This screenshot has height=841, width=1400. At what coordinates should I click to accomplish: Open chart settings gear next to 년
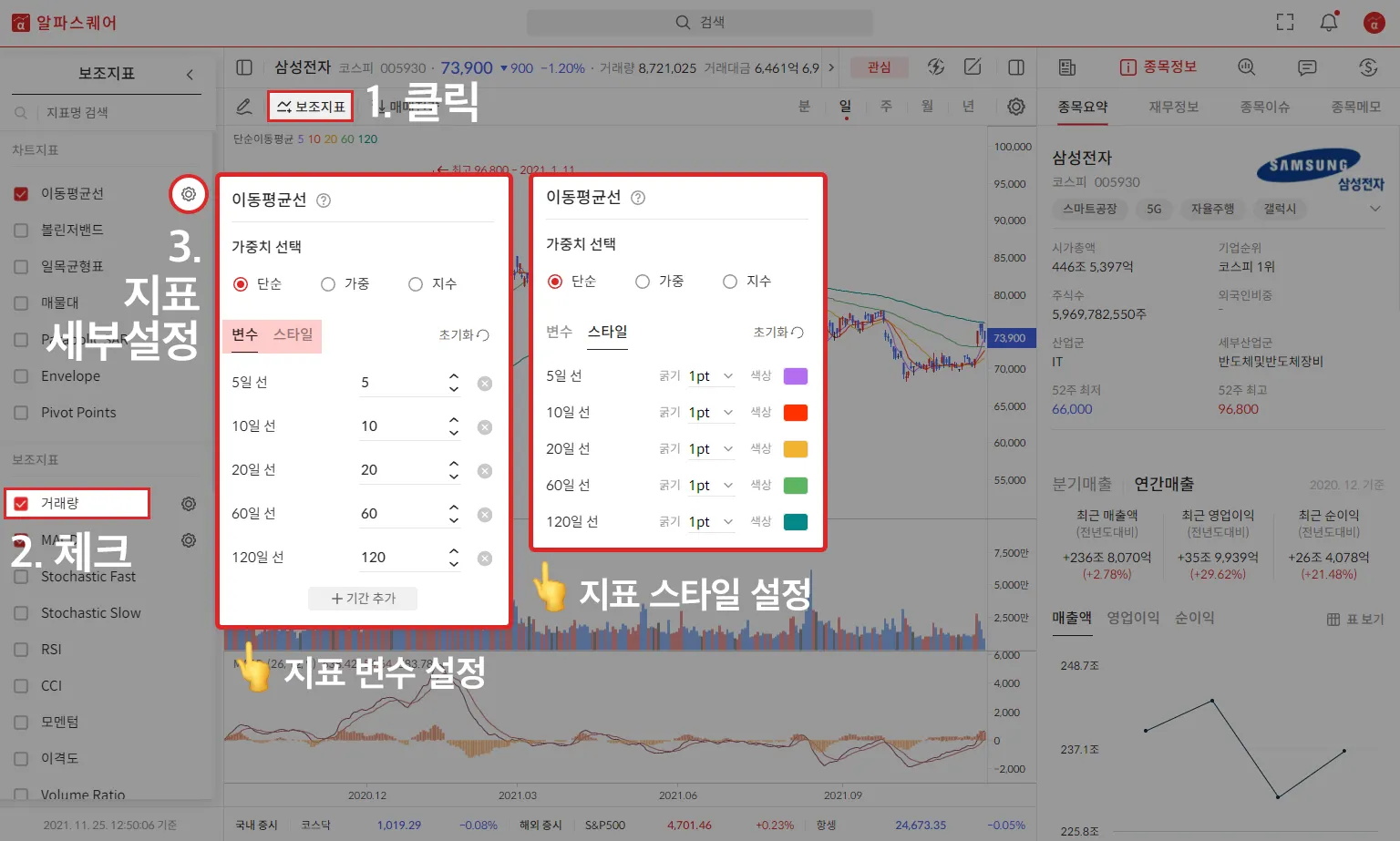point(1016,107)
